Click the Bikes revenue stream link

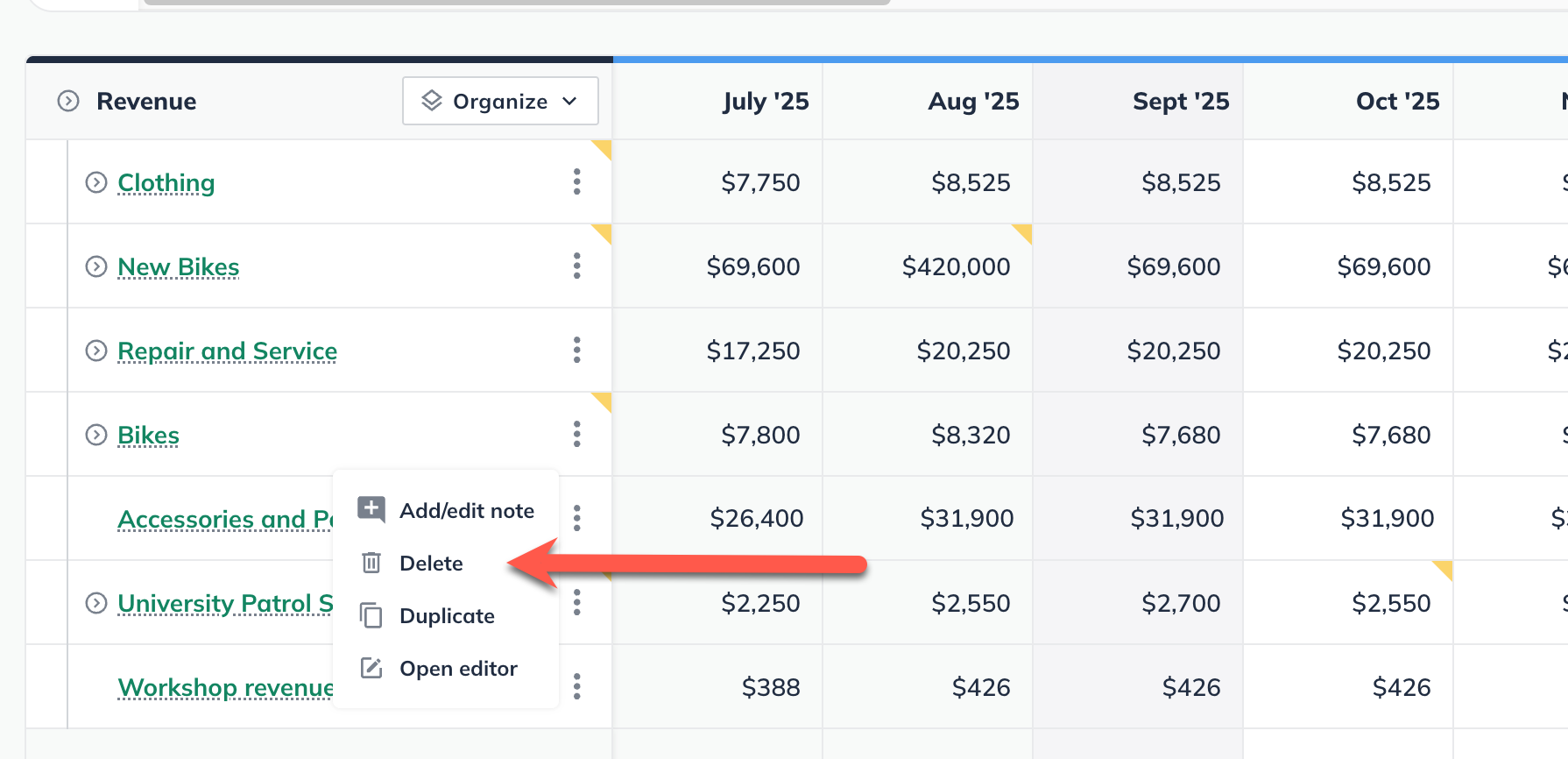[x=148, y=436]
